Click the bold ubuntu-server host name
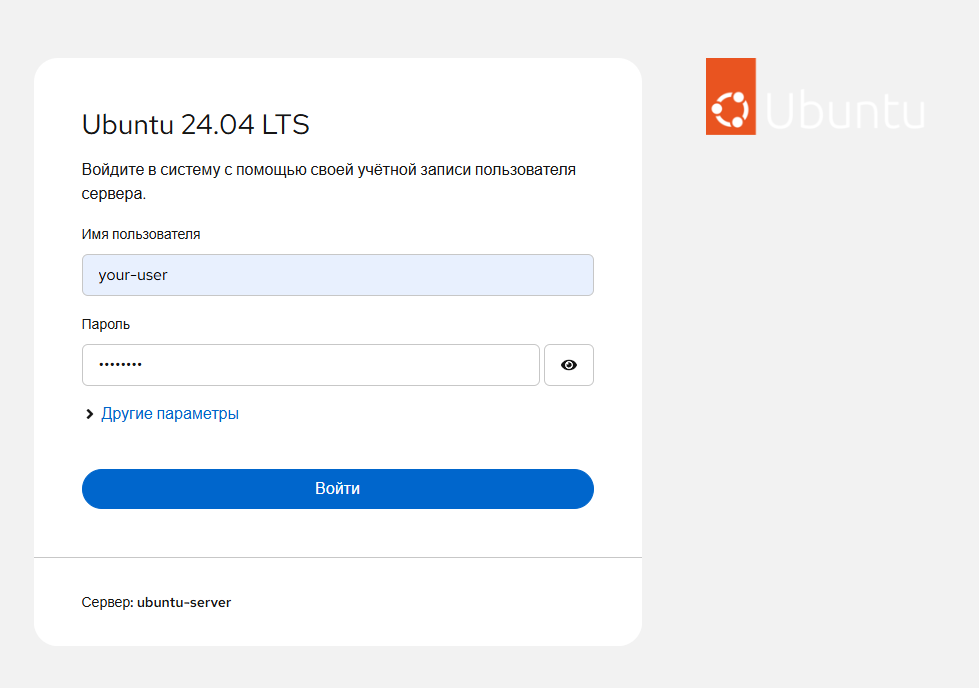Image resolution: width=979 pixels, height=688 pixels. tap(184, 603)
